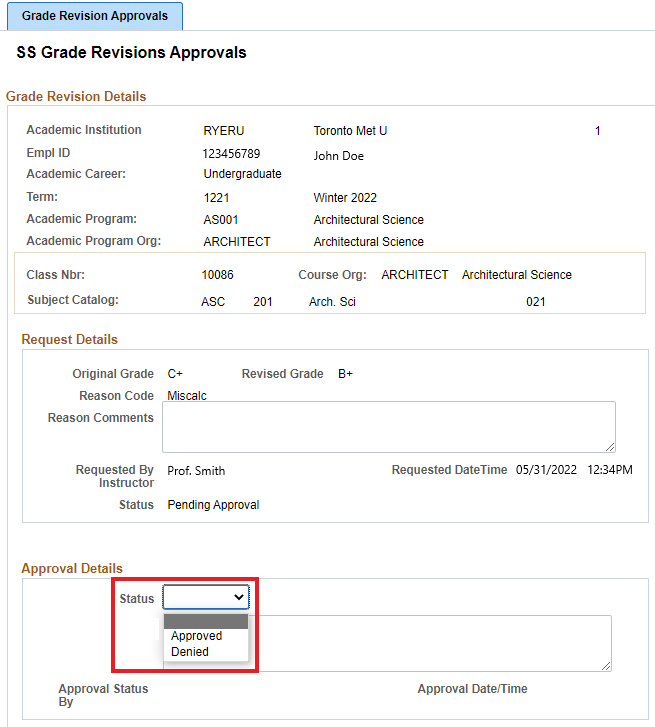
Task: Select the student name John Doe
Action: 338,156
